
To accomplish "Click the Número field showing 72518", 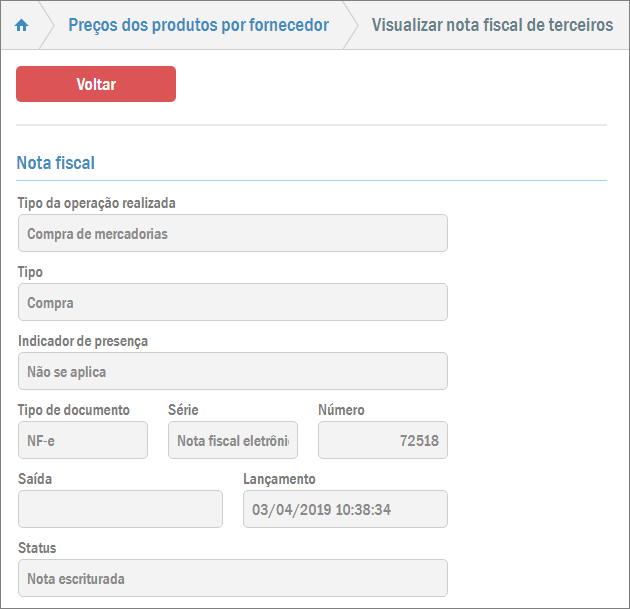I will tap(382, 440).
